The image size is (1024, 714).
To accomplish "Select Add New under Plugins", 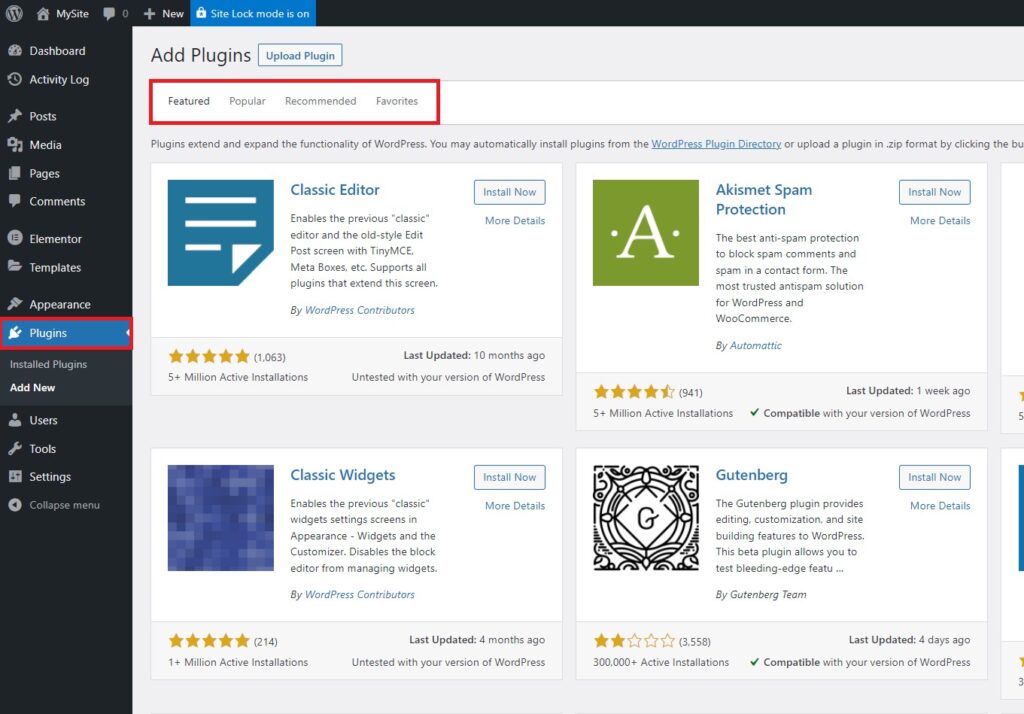I will [33, 387].
